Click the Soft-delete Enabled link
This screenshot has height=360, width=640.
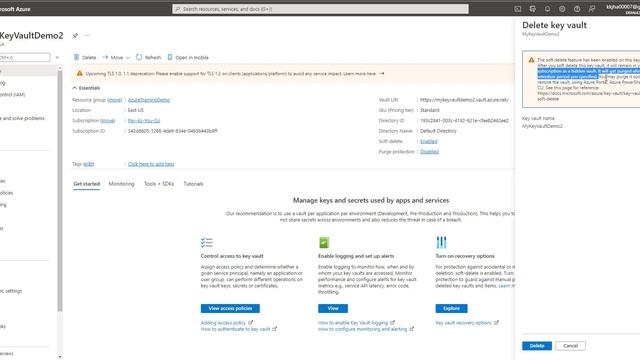click(x=429, y=142)
